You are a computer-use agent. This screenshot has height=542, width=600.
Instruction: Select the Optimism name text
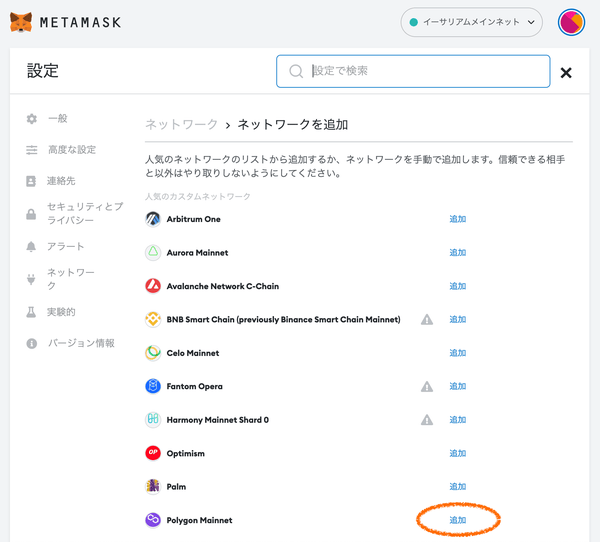(186, 454)
